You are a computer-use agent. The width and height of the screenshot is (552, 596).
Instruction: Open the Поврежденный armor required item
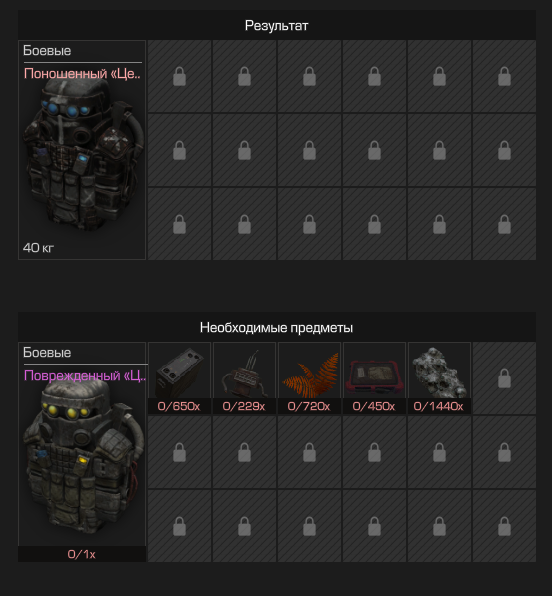(82, 452)
